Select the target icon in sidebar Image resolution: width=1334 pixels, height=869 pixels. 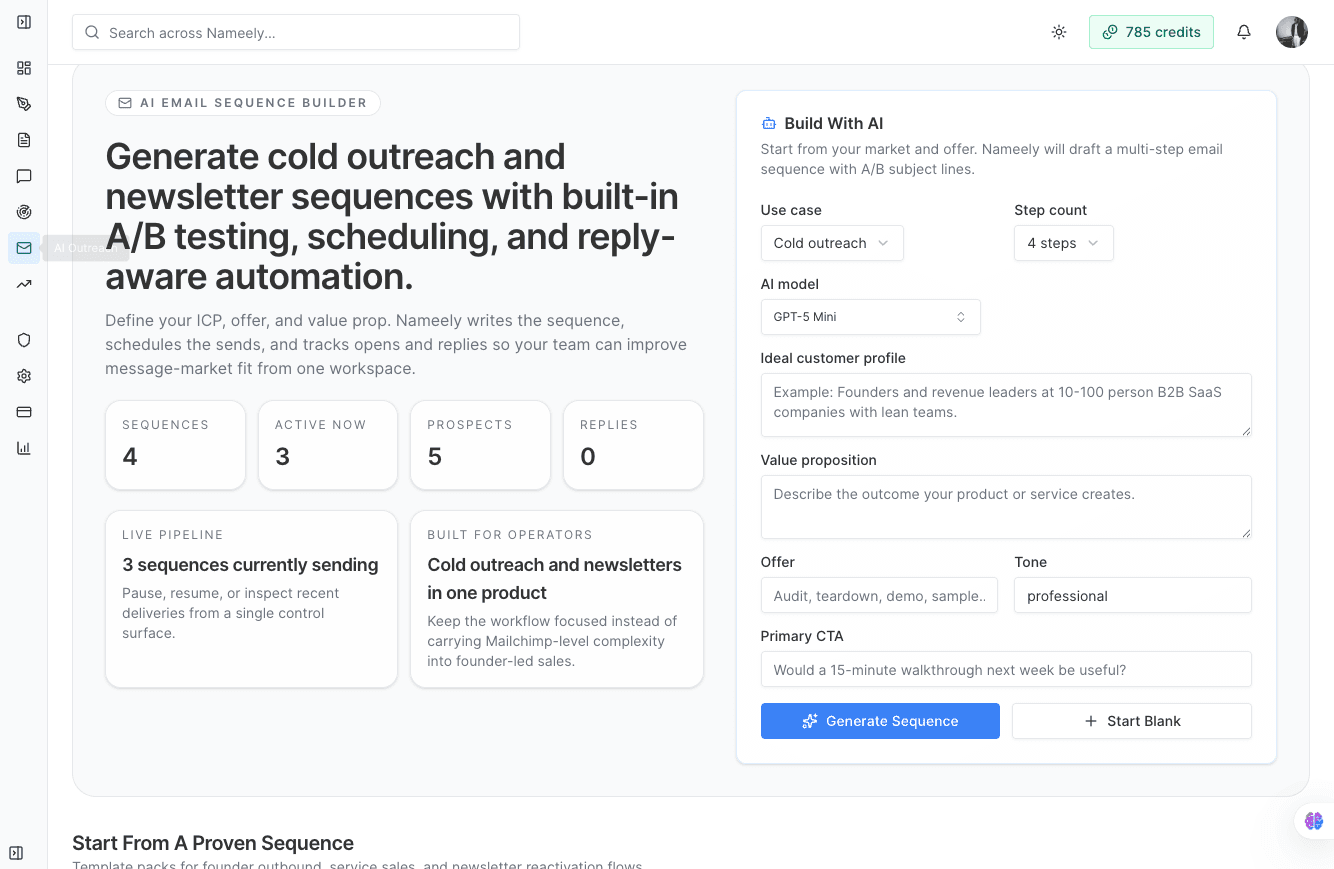tap(23, 211)
